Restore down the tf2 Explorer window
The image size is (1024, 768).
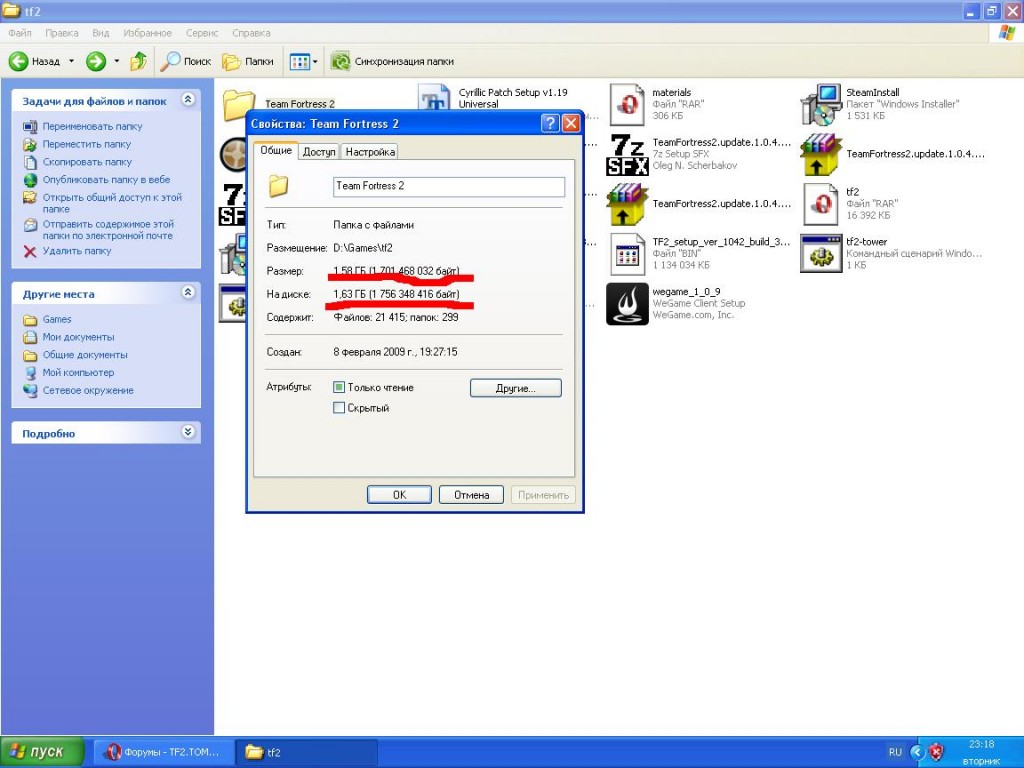point(992,11)
